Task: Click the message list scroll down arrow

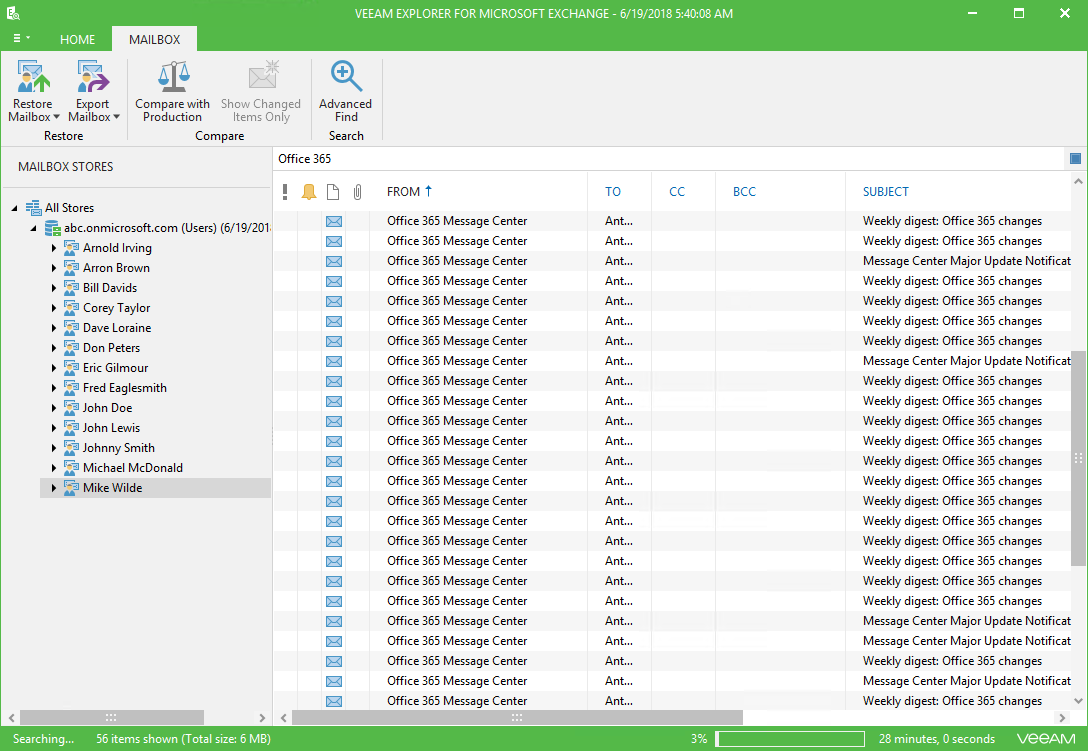Action: 1078,701
